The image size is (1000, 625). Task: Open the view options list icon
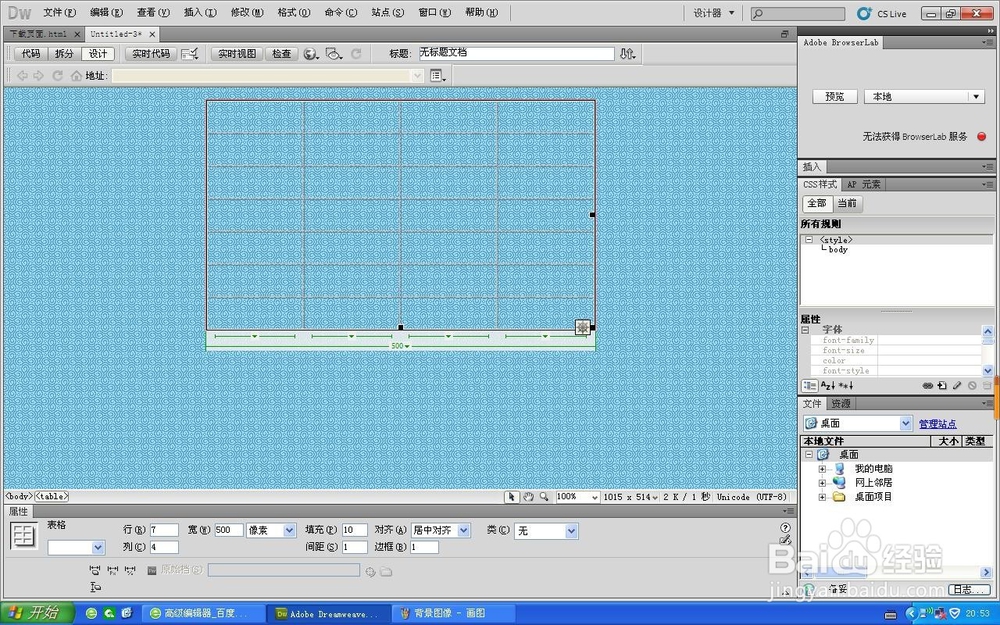(x=438, y=76)
